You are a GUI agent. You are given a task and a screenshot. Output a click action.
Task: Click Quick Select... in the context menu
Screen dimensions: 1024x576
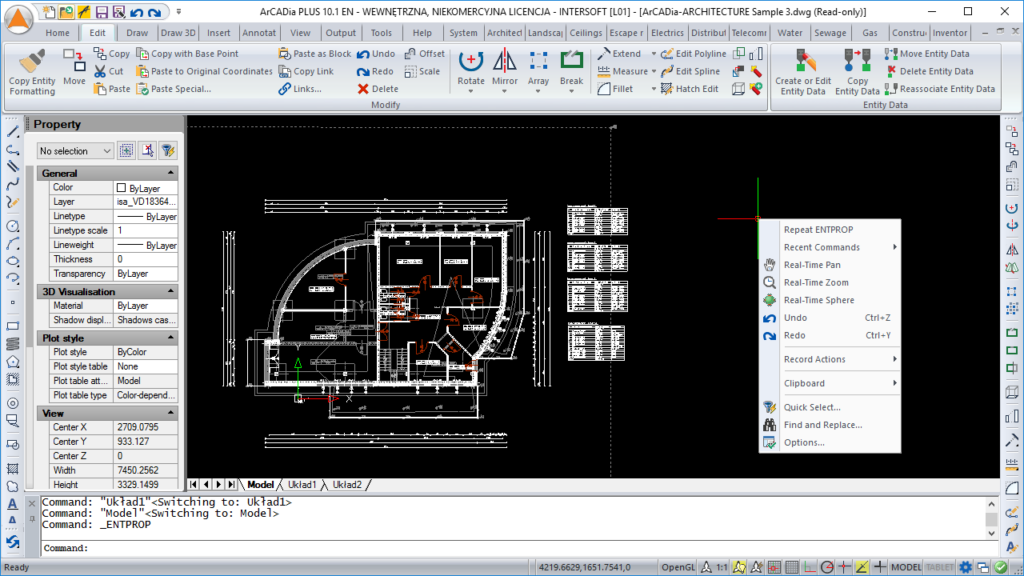[810, 406]
